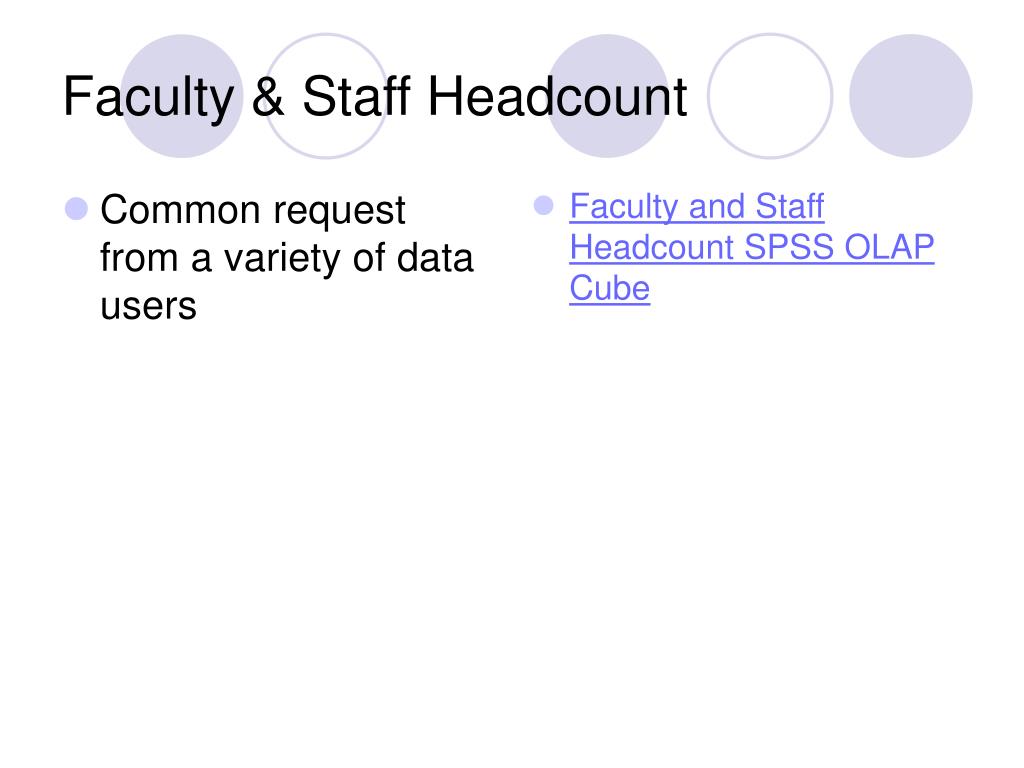The image size is (1024, 768).
Task: Click the words SPSS OLAP in the link
Action: point(839,248)
